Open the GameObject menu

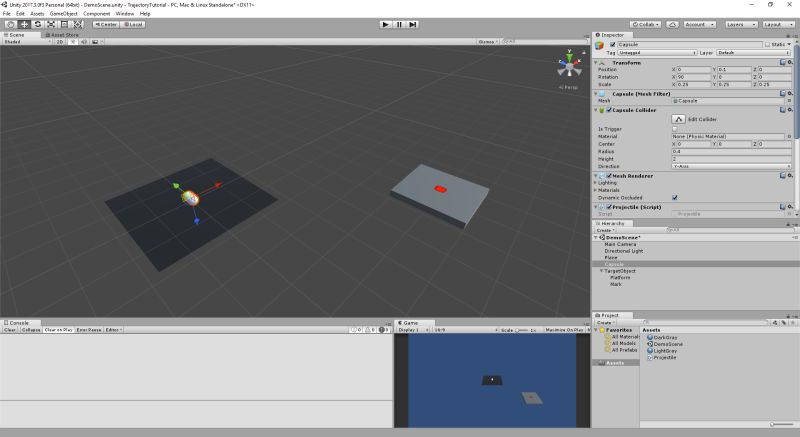(64, 14)
